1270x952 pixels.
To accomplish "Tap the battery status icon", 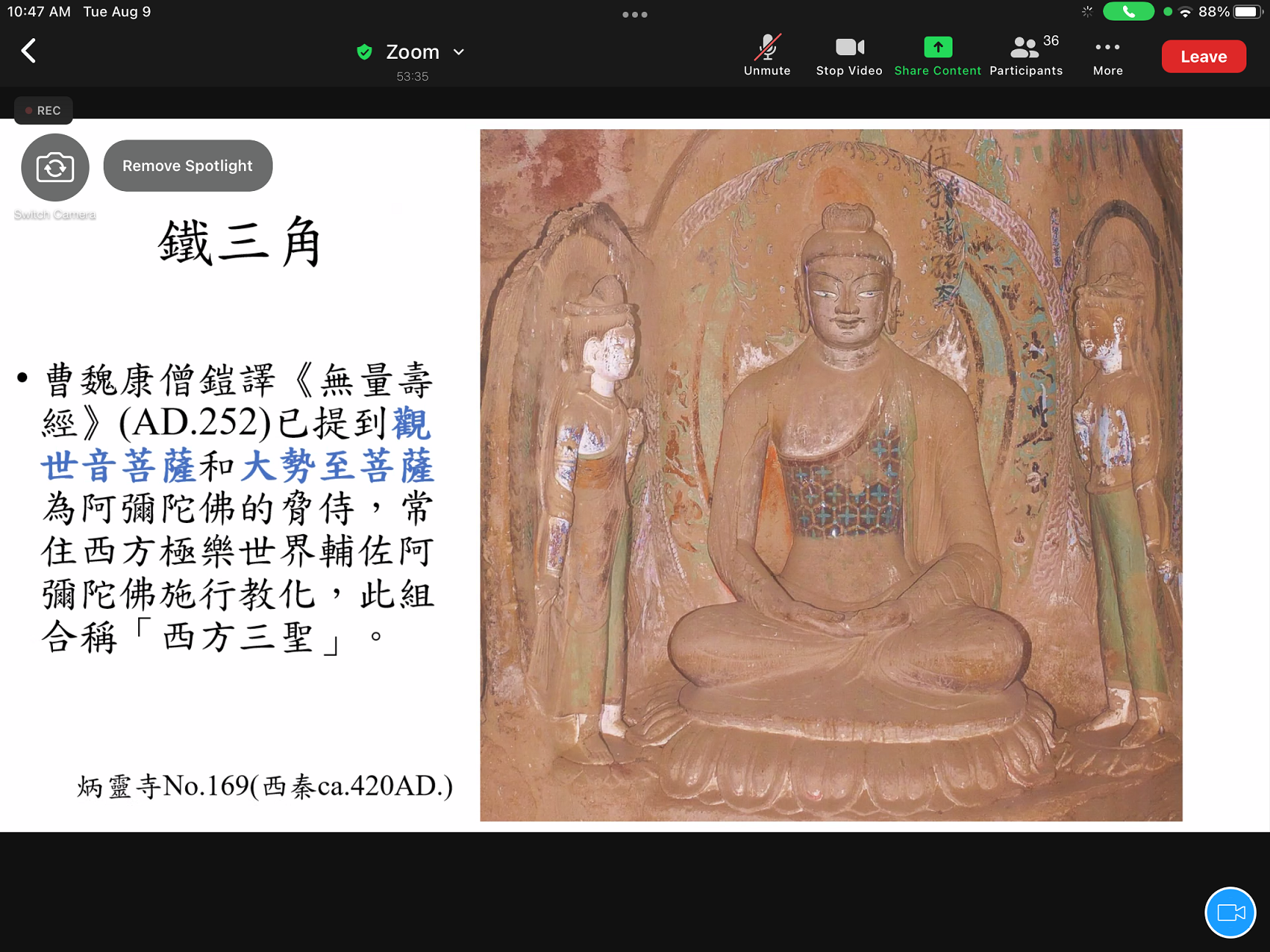I will [1247, 12].
